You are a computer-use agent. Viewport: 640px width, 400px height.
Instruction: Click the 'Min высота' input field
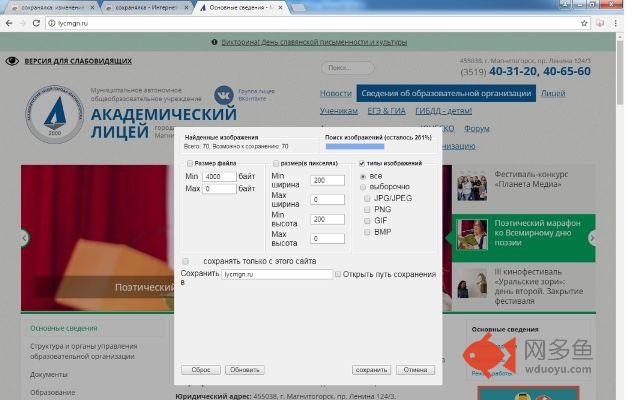coord(327,219)
